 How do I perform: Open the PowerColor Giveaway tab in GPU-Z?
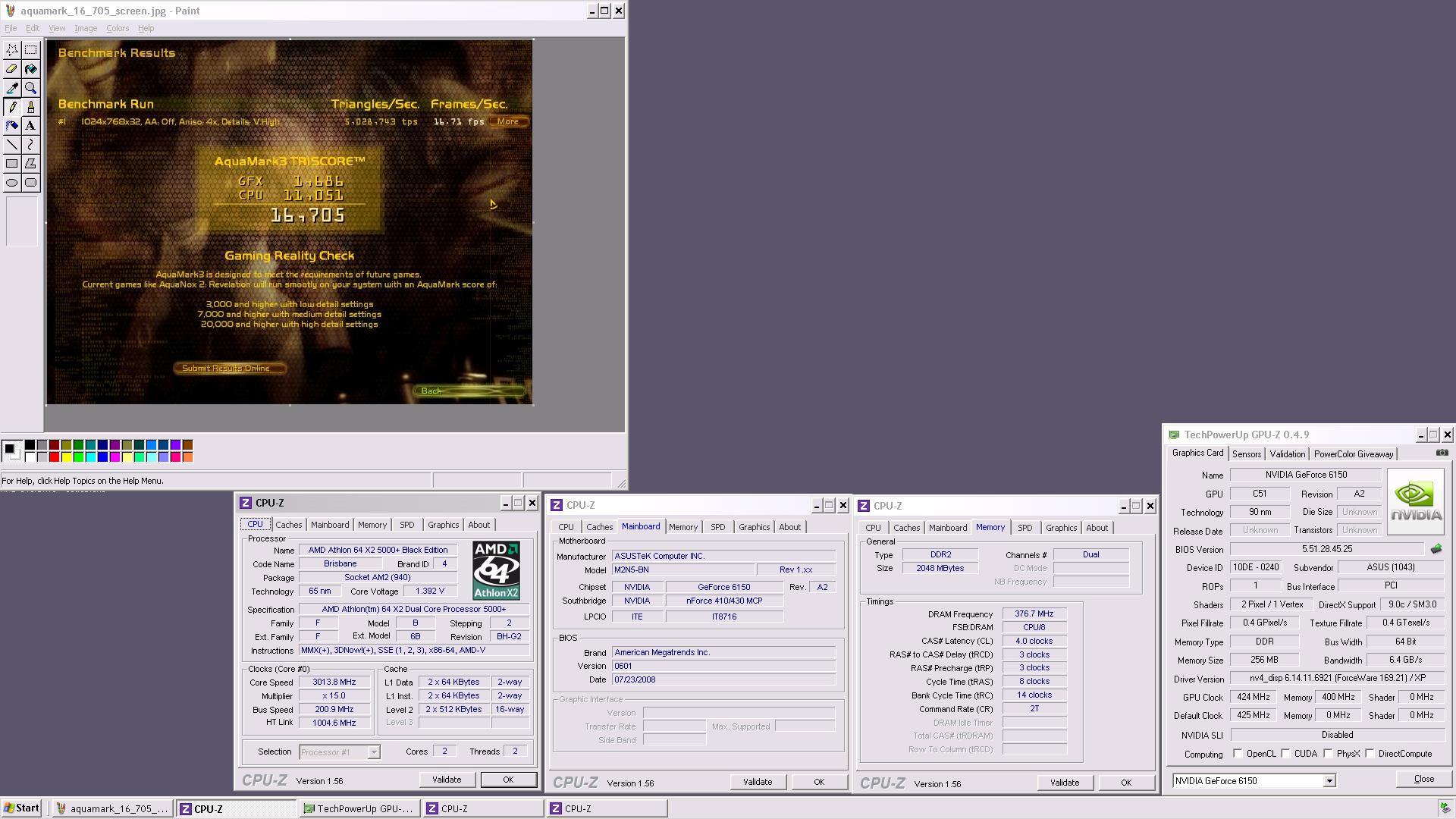[x=1353, y=454]
